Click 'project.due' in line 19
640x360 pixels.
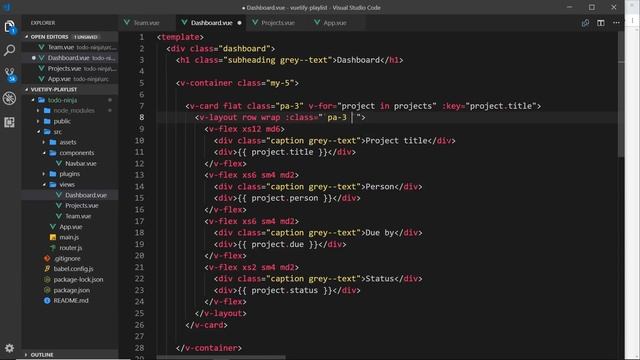coord(278,244)
